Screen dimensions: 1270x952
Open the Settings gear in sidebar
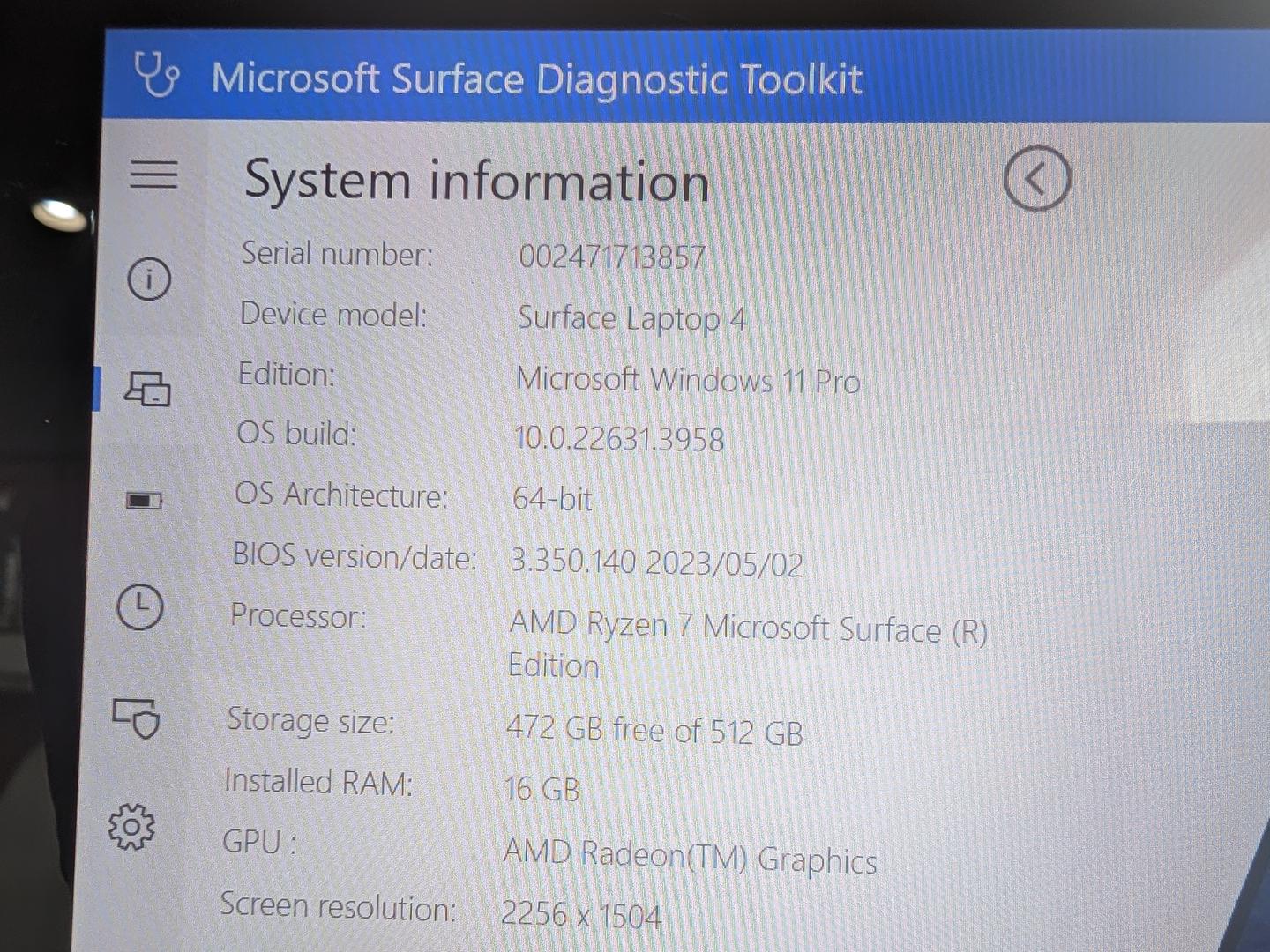click(x=131, y=827)
